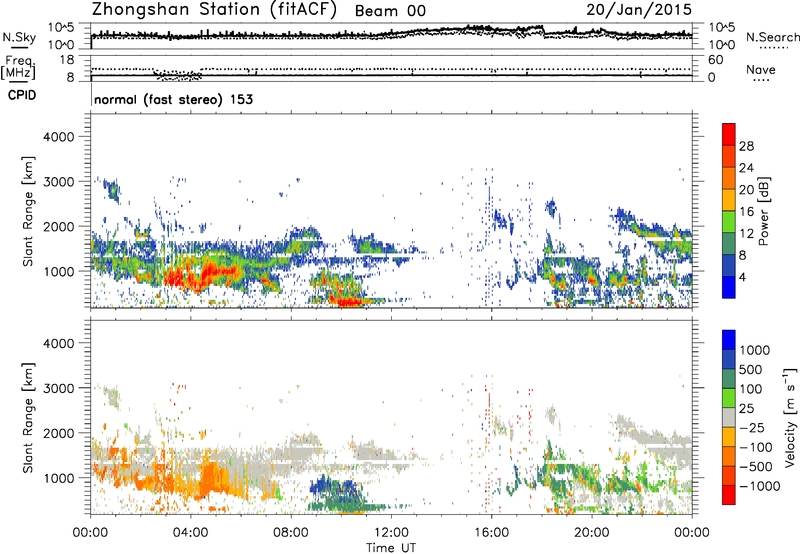Select the "CPID" label

[x=22, y=95]
